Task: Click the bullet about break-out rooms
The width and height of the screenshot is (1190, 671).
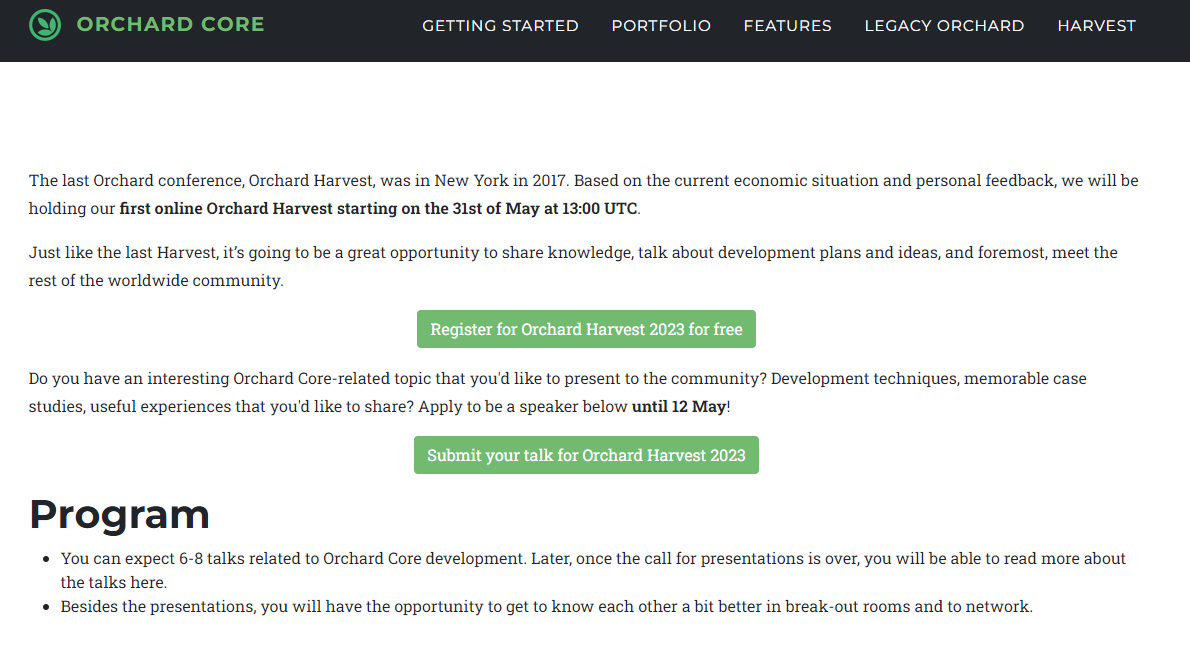Action: pos(546,606)
